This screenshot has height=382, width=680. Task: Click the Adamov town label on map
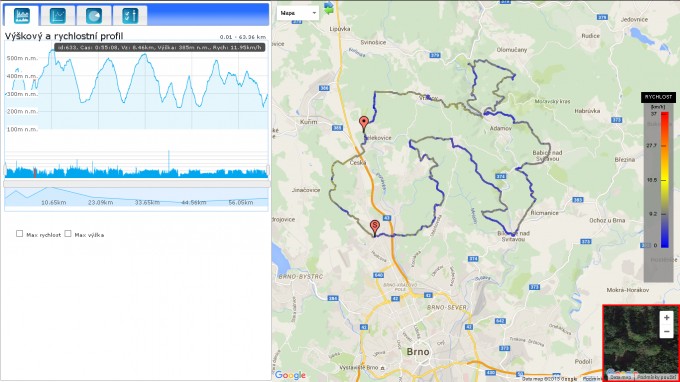tap(500, 128)
